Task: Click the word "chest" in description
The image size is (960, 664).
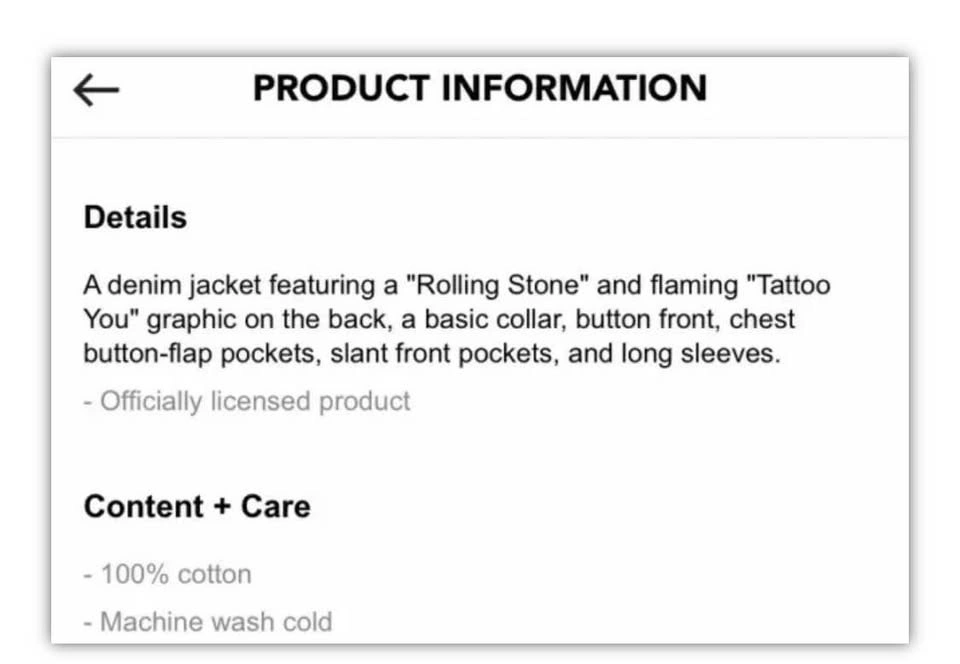Action: pyautogui.click(x=762, y=320)
